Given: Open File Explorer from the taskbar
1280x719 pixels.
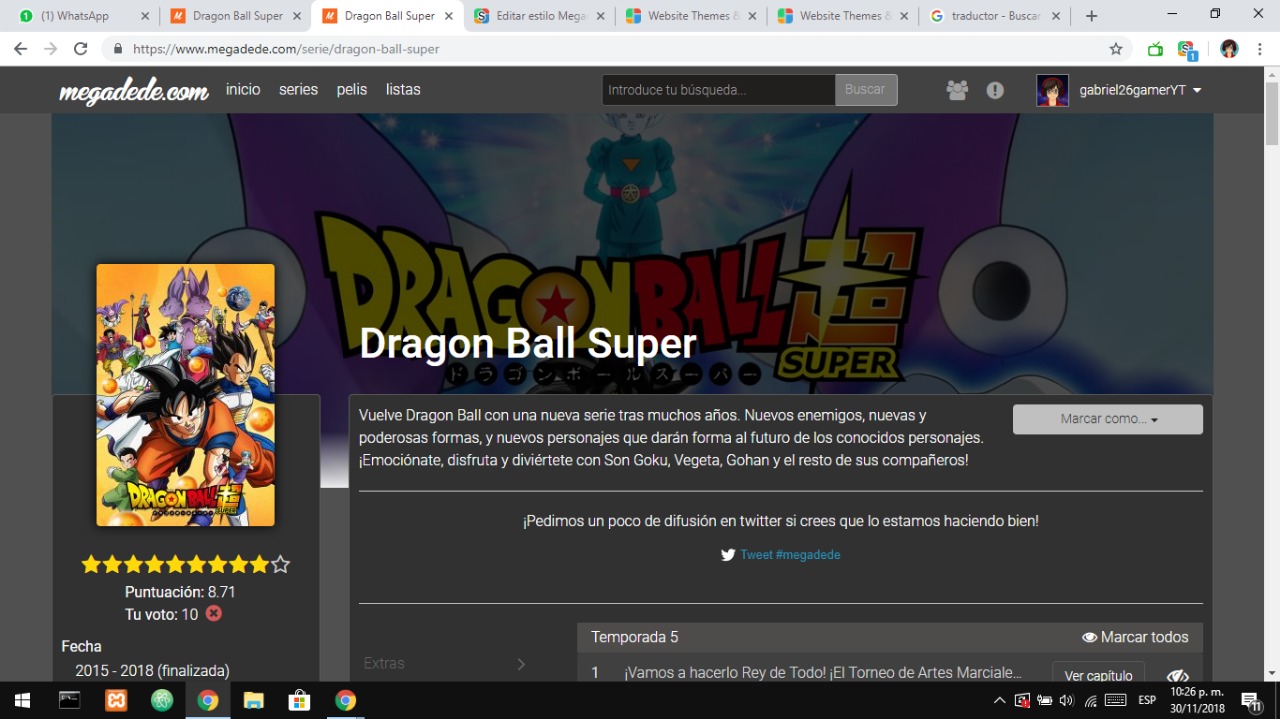Looking at the screenshot, I should [x=254, y=700].
